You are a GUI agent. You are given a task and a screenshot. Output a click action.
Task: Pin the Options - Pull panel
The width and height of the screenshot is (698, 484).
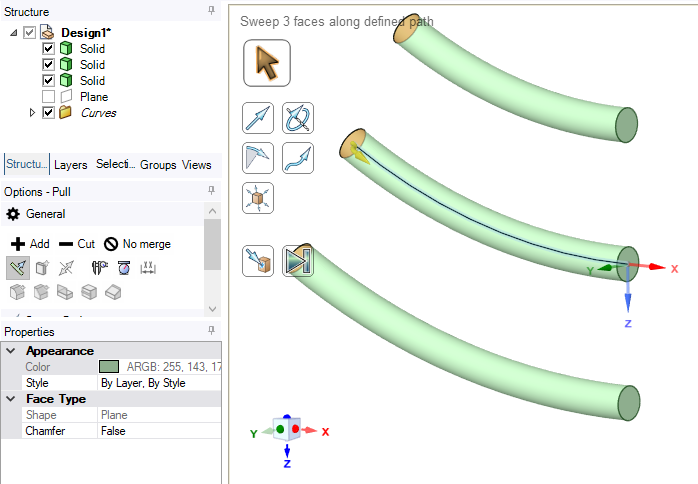(x=211, y=191)
